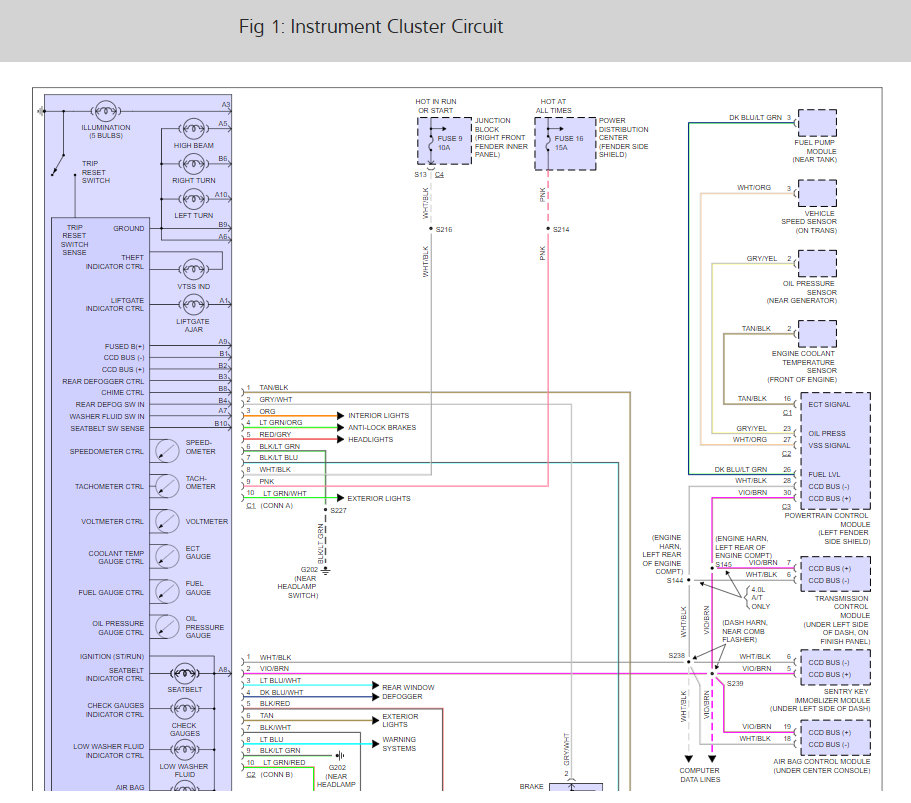Select the Engine Coolant Temperature Sensor box
The image size is (911, 803).
coord(816,334)
